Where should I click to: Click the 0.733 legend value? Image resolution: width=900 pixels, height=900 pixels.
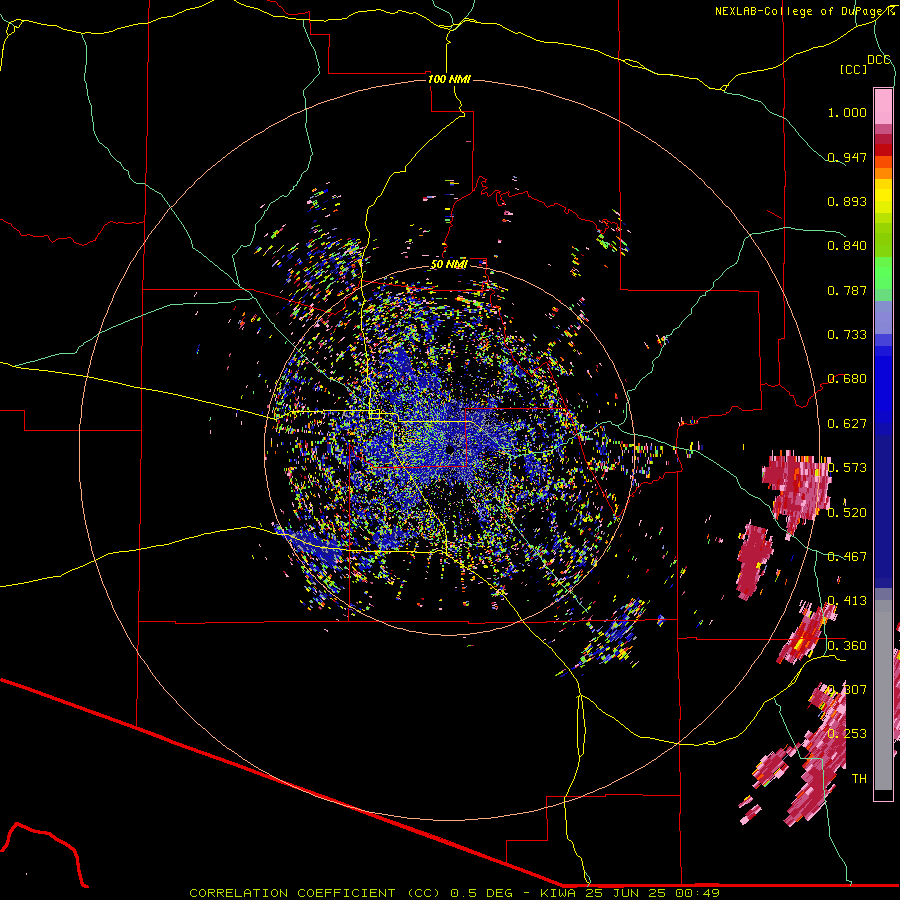pyautogui.click(x=847, y=335)
